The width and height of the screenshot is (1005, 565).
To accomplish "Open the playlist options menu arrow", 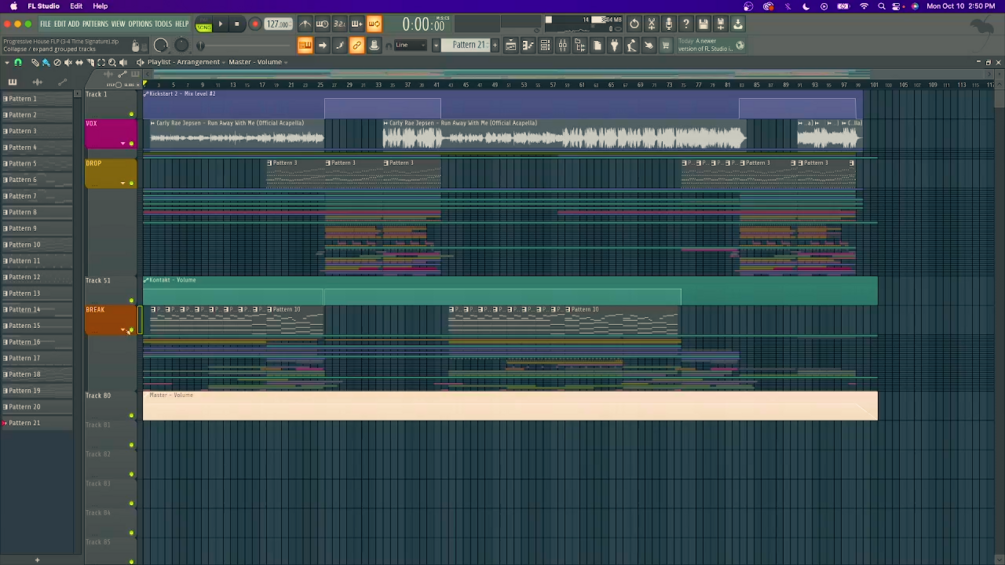I will pyautogui.click(x=6, y=62).
